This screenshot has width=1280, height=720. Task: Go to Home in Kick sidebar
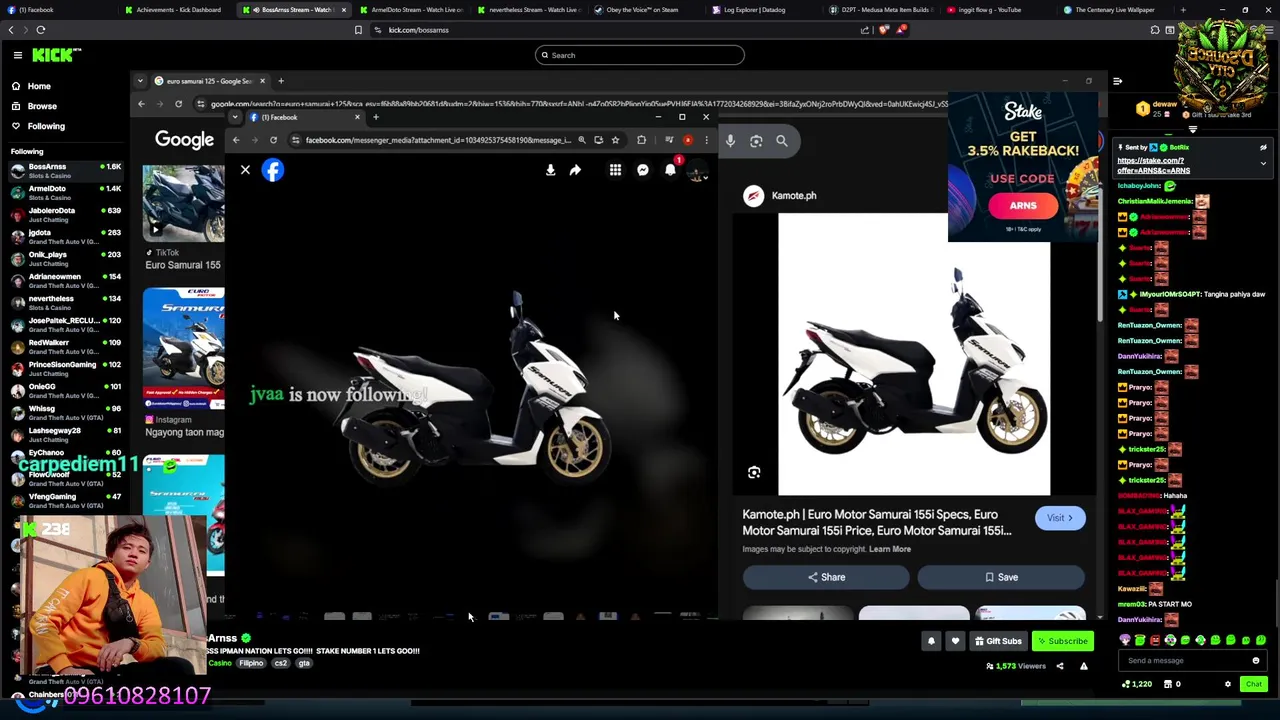click(39, 86)
